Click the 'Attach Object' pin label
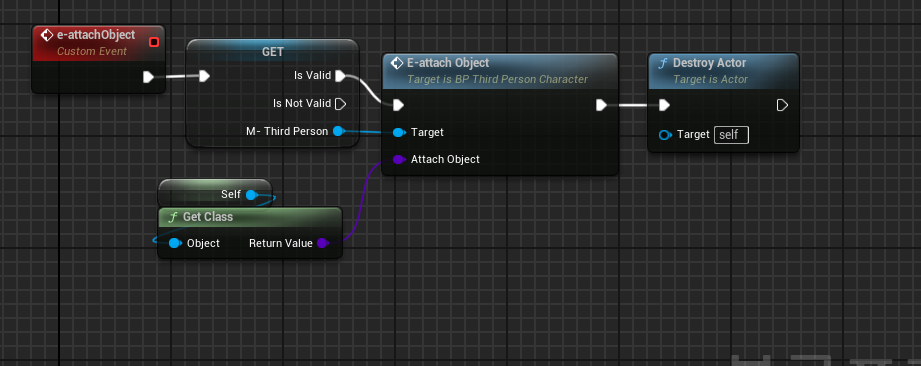Screen dimensions: 921x366 tap(445, 159)
